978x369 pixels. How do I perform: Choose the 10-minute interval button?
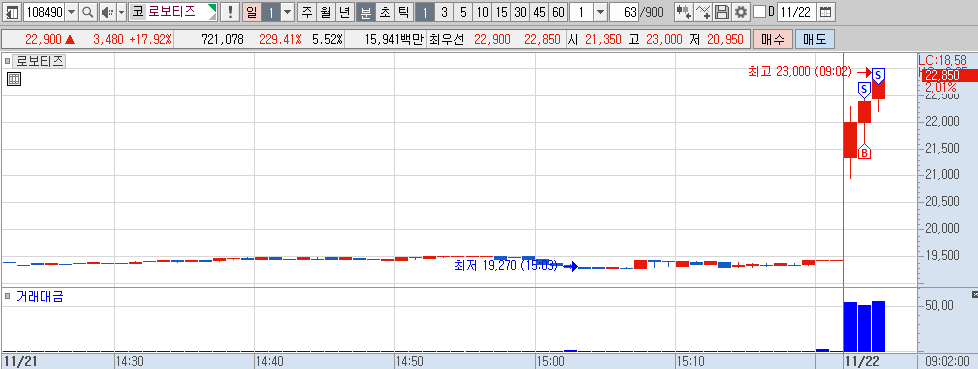coord(482,12)
